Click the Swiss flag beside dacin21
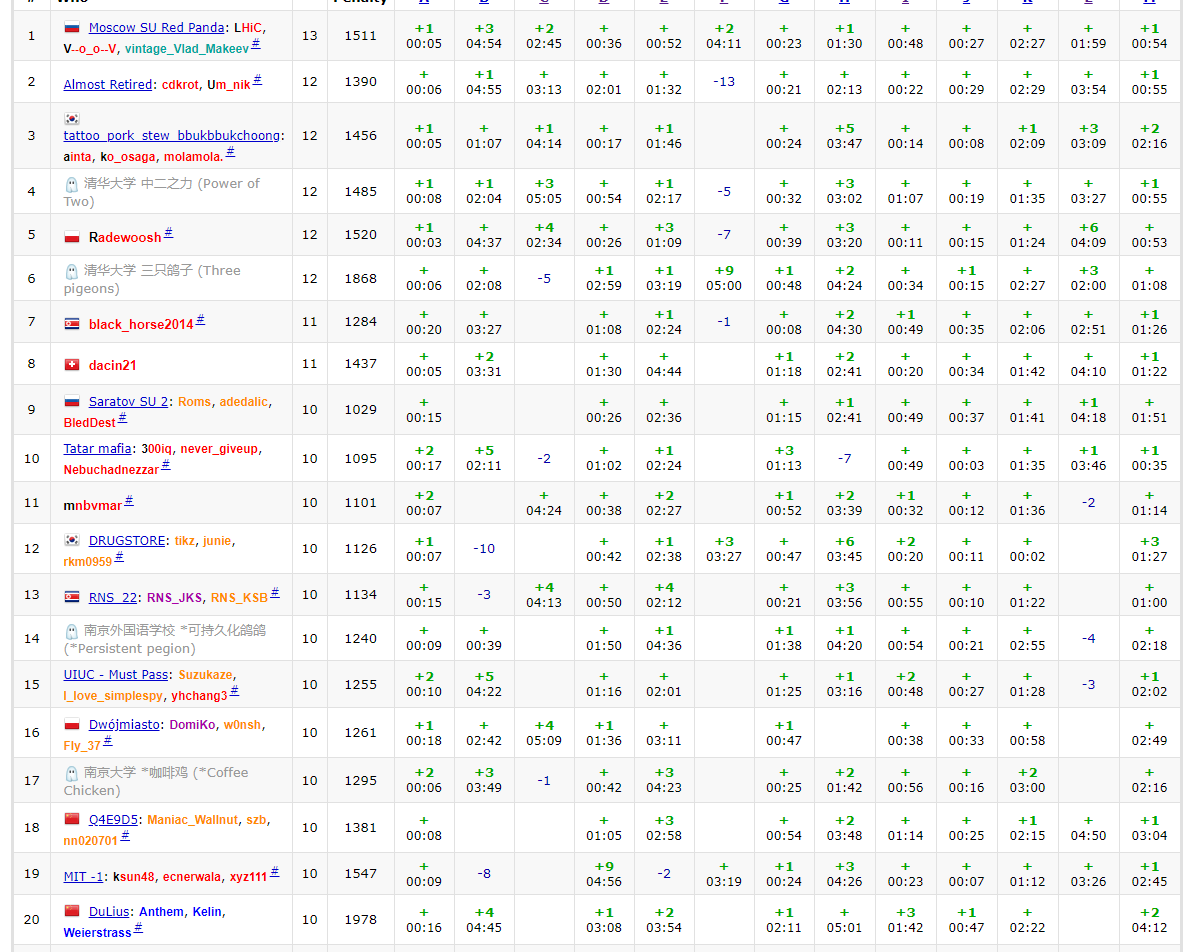Viewport: 1201px width, 952px height. point(72,365)
